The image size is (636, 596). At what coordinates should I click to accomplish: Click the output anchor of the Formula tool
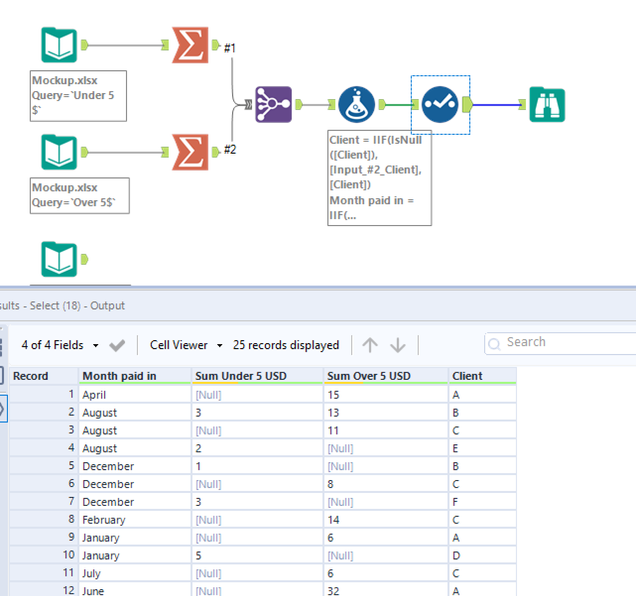click(382, 105)
